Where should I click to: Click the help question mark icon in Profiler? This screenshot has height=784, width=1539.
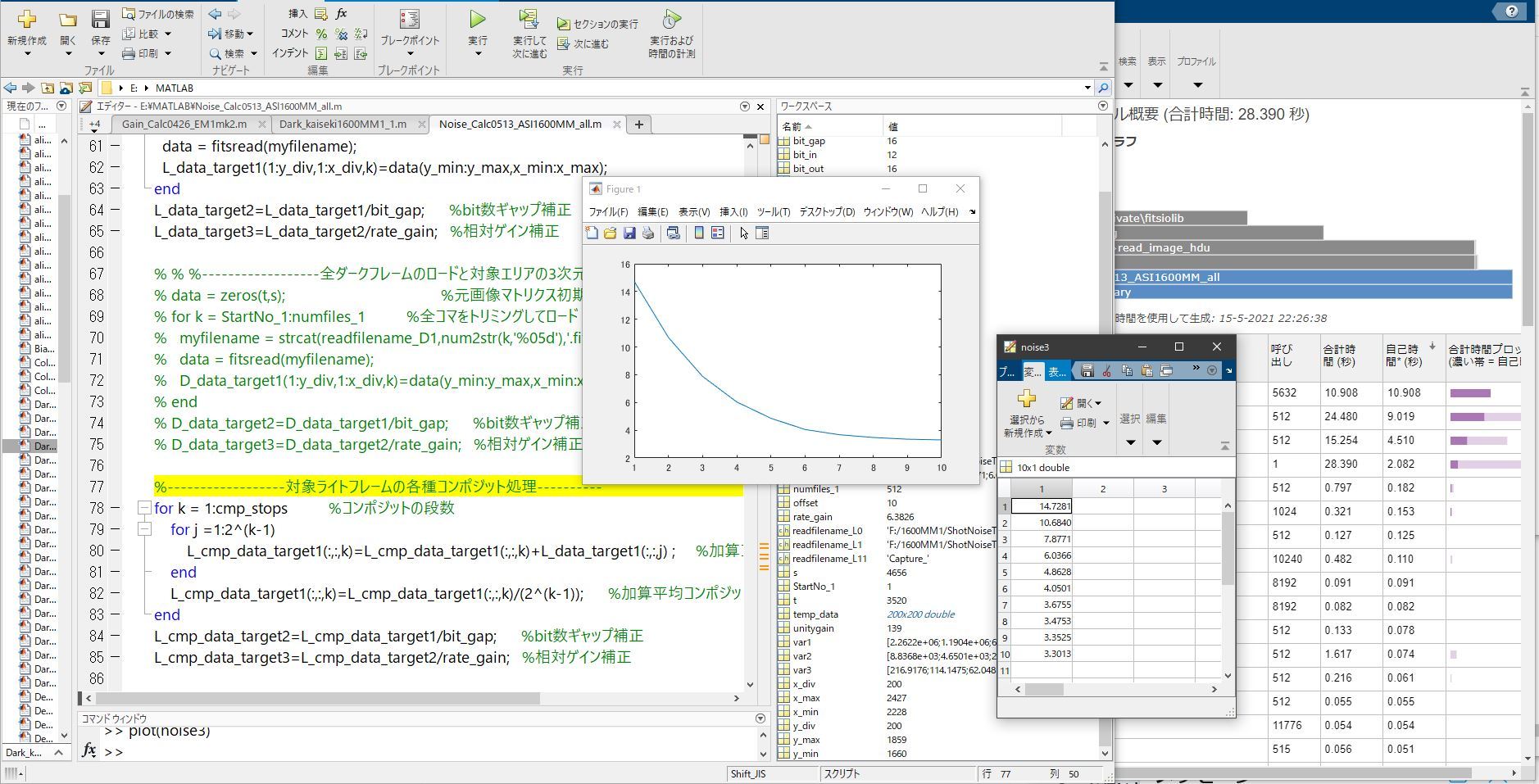[1511, 11]
